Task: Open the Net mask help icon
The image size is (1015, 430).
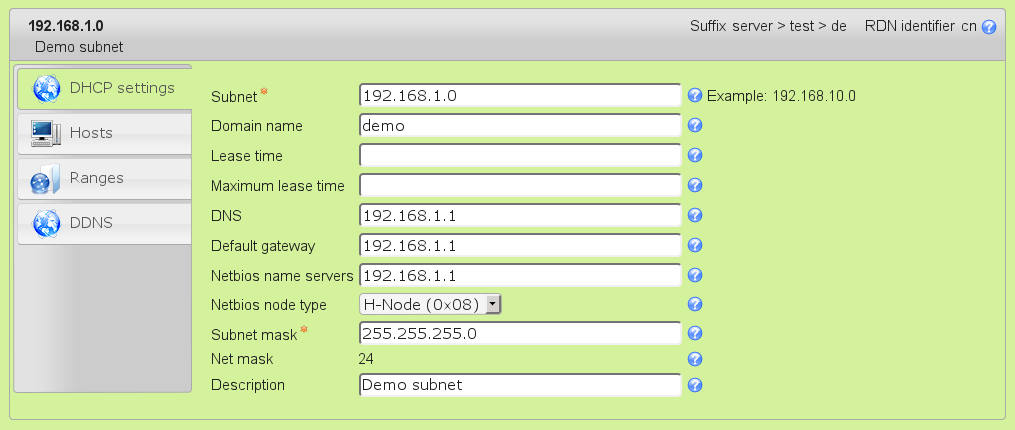Action: 695,359
